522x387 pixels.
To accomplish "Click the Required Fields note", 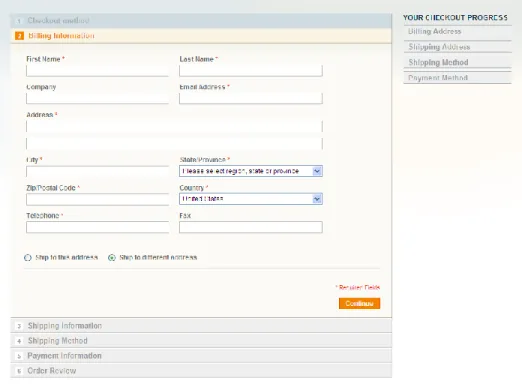I will coord(358,287).
